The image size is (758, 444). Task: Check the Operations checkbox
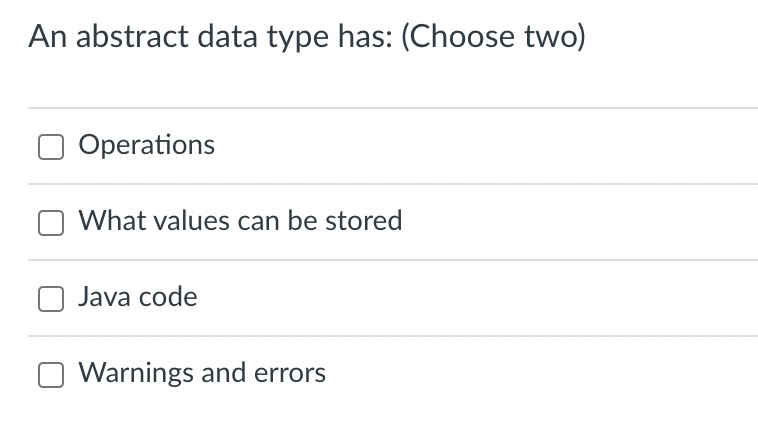pos(50,147)
